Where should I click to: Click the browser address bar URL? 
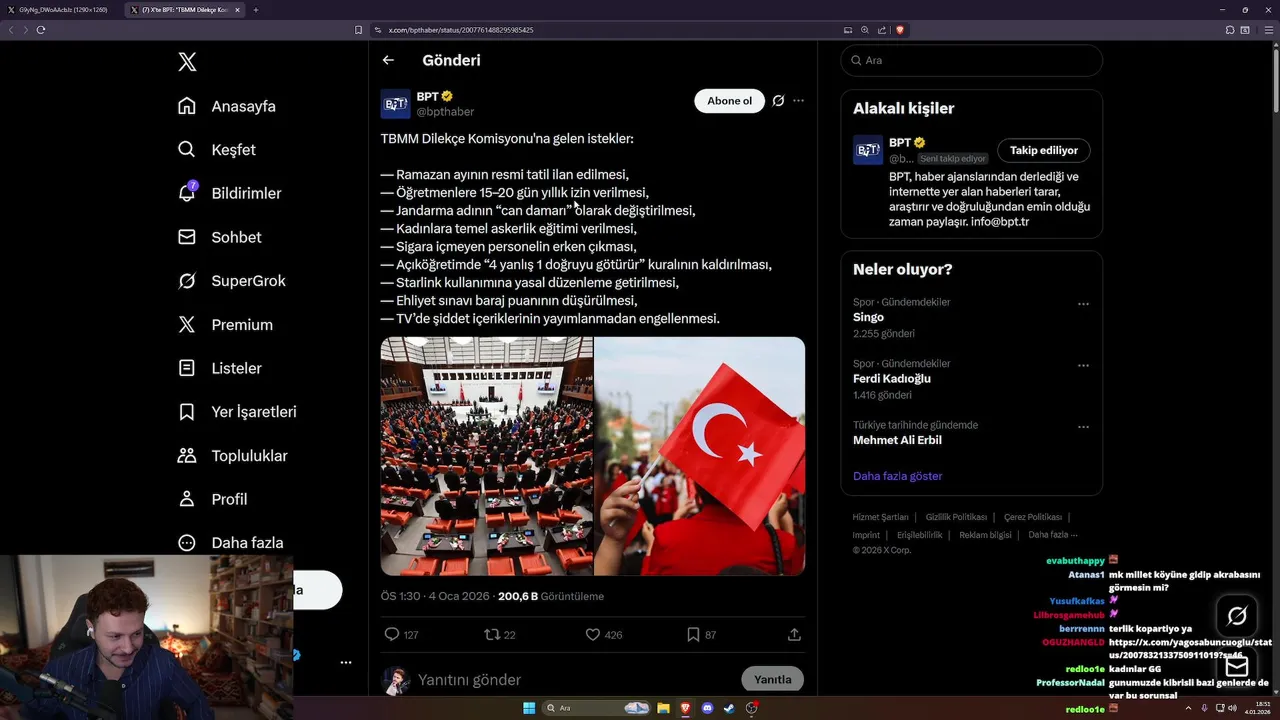(461, 30)
